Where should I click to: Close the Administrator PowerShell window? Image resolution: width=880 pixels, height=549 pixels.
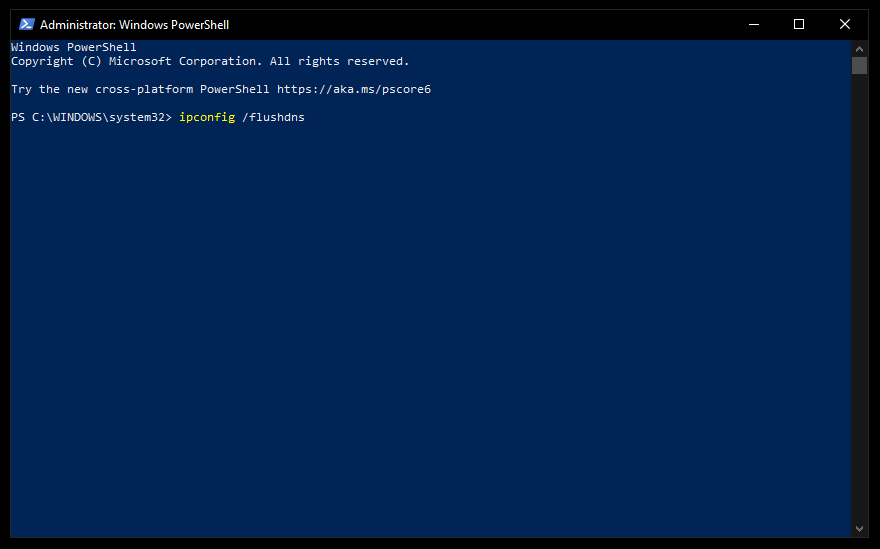point(845,24)
